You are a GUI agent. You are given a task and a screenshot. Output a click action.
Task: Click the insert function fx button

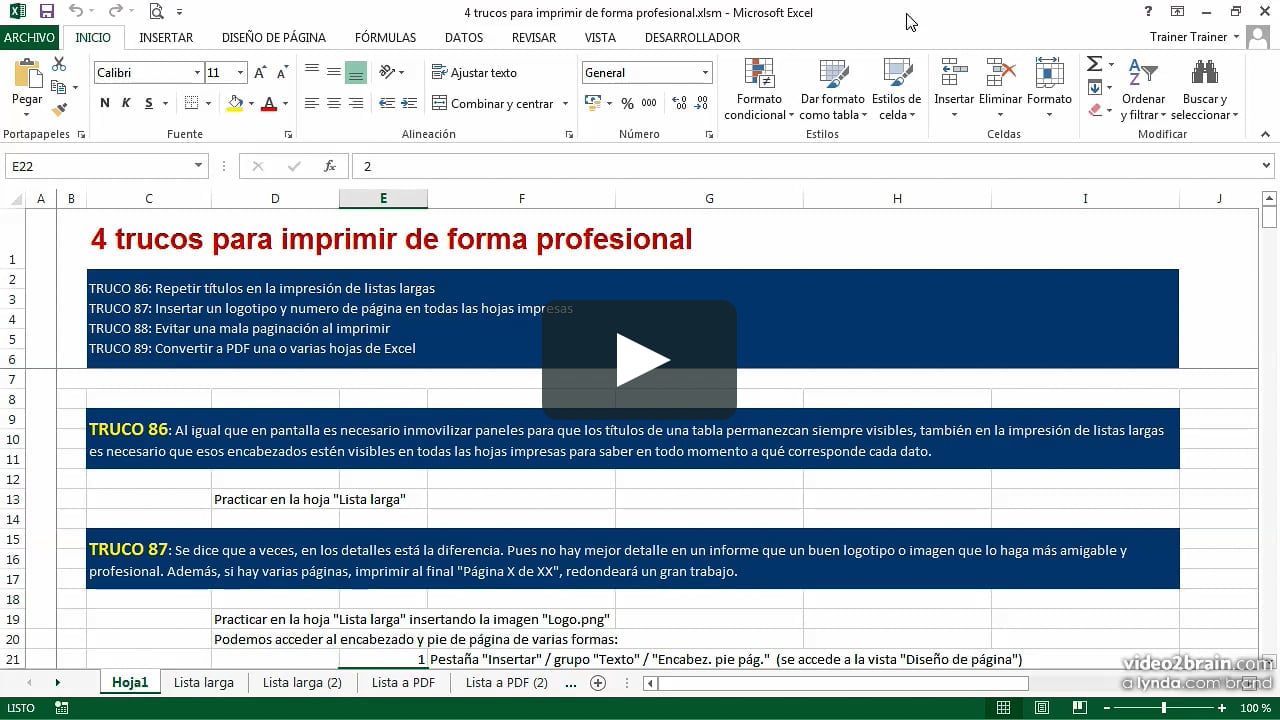point(329,166)
